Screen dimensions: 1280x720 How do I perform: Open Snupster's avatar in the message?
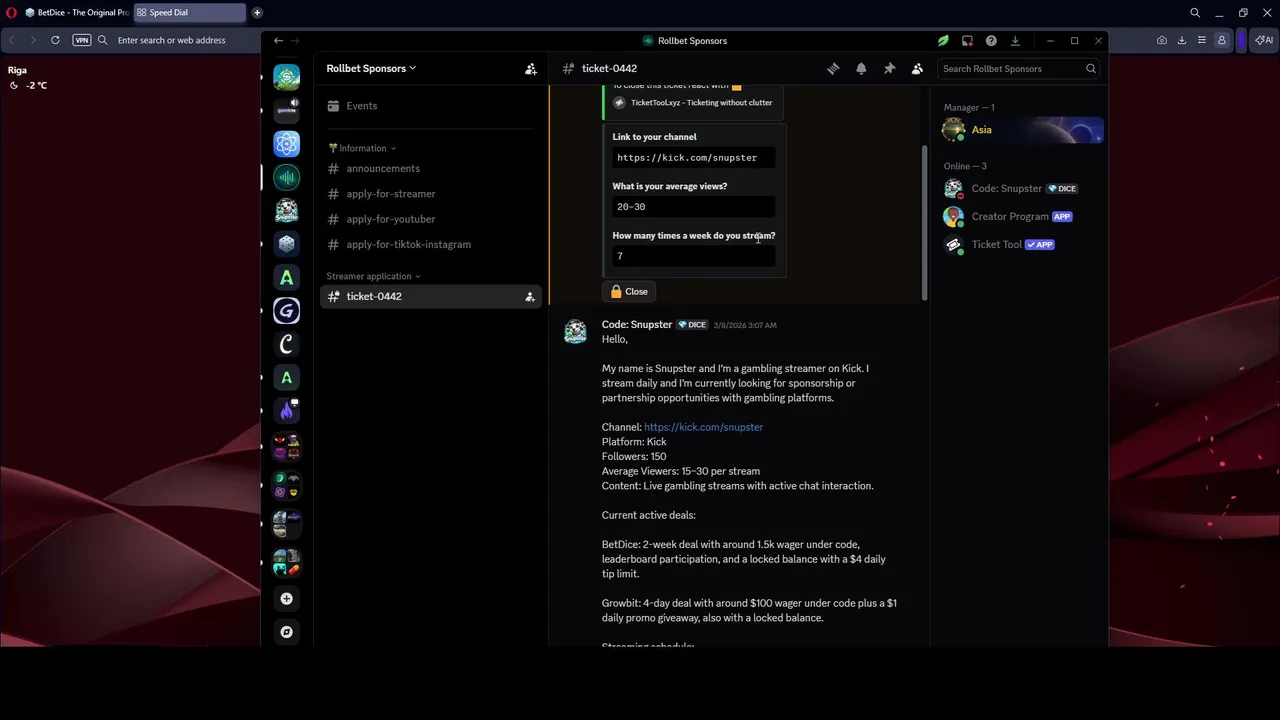pos(575,332)
